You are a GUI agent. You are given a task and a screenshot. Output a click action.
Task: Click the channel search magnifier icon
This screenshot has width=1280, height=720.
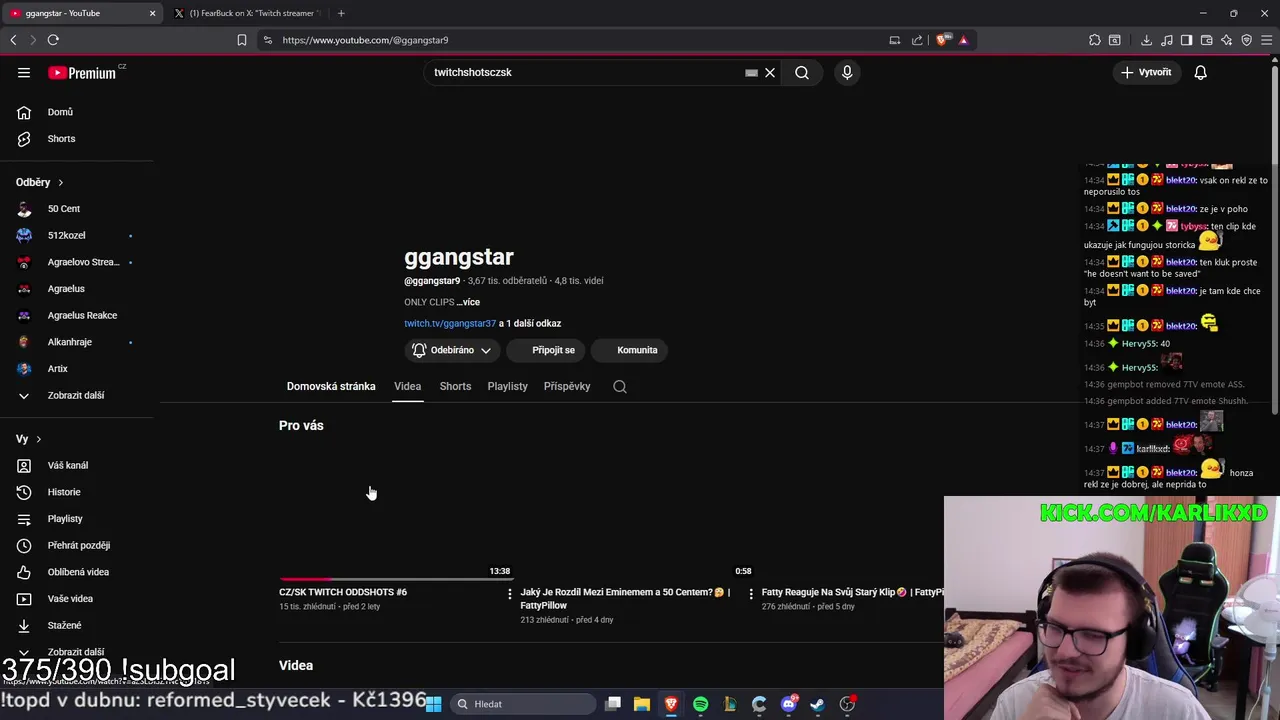pyautogui.click(x=620, y=386)
